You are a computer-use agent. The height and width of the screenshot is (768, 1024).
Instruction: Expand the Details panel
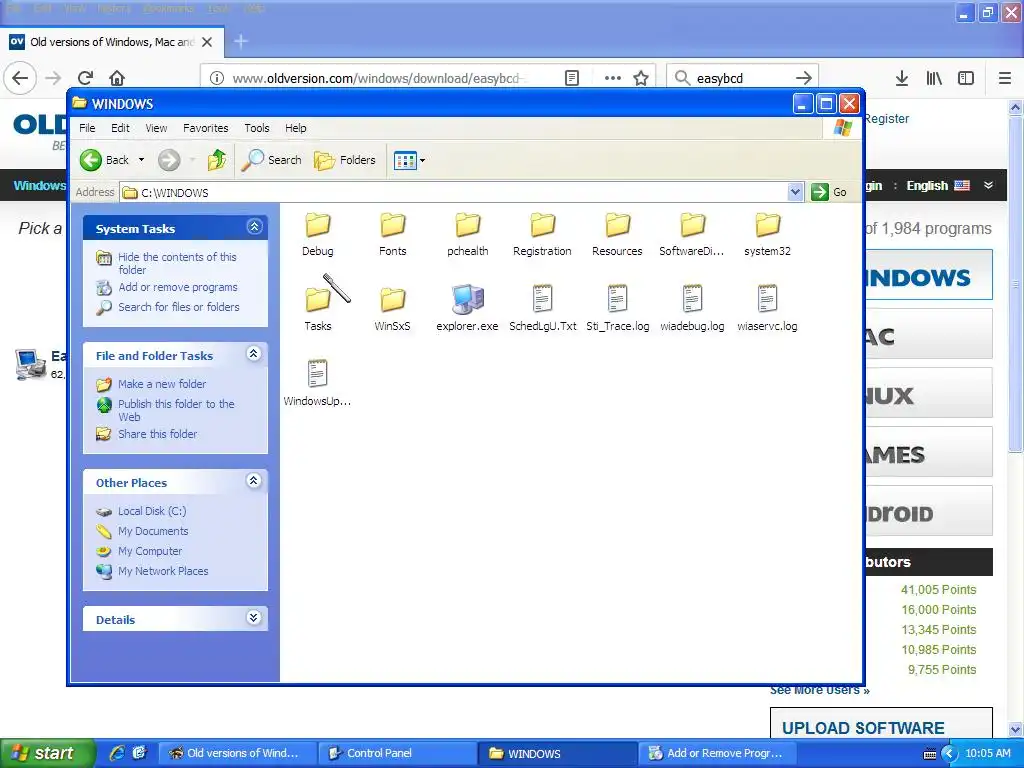(254, 618)
